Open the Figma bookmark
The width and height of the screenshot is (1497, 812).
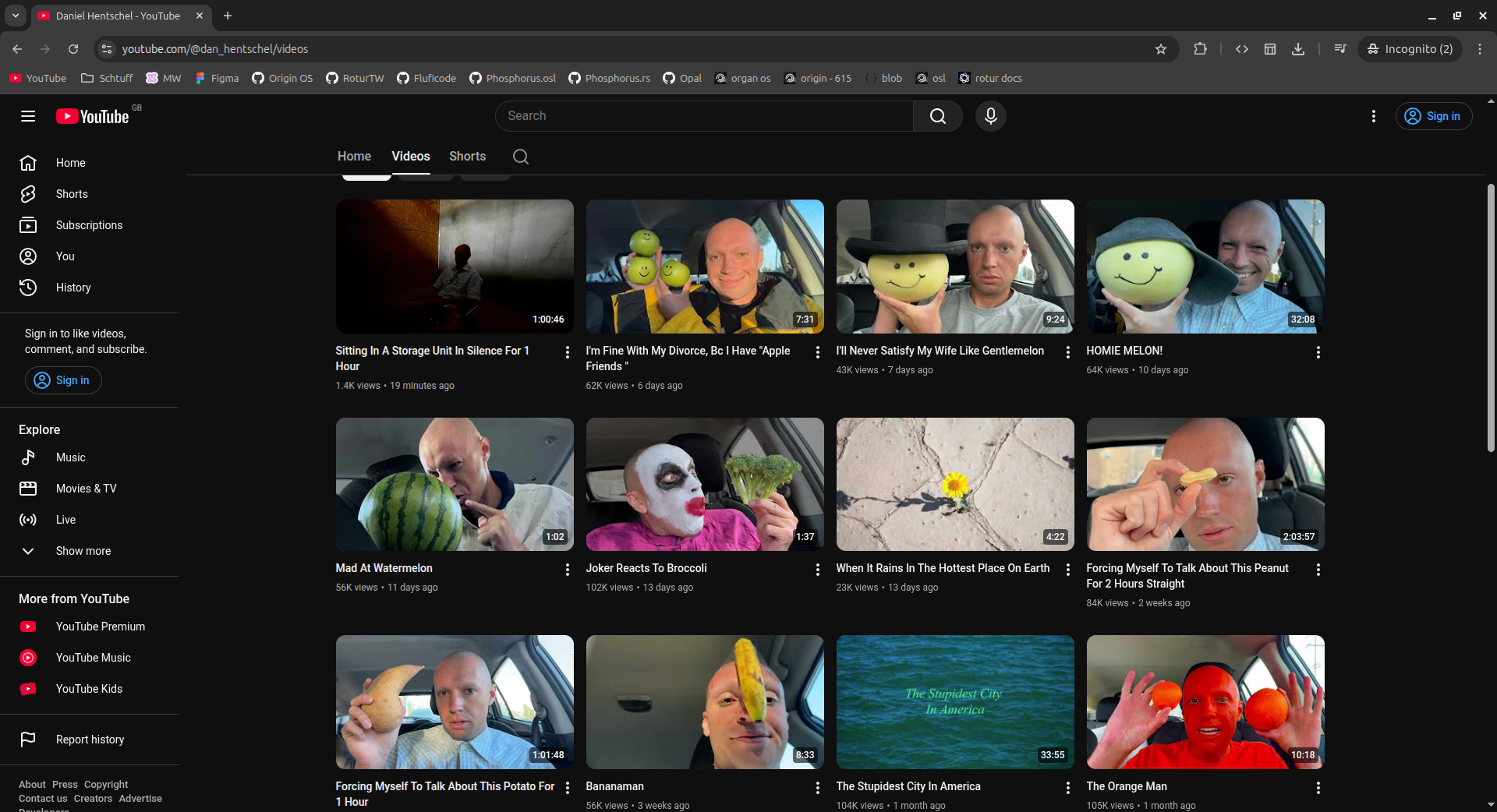tap(217, 78)
